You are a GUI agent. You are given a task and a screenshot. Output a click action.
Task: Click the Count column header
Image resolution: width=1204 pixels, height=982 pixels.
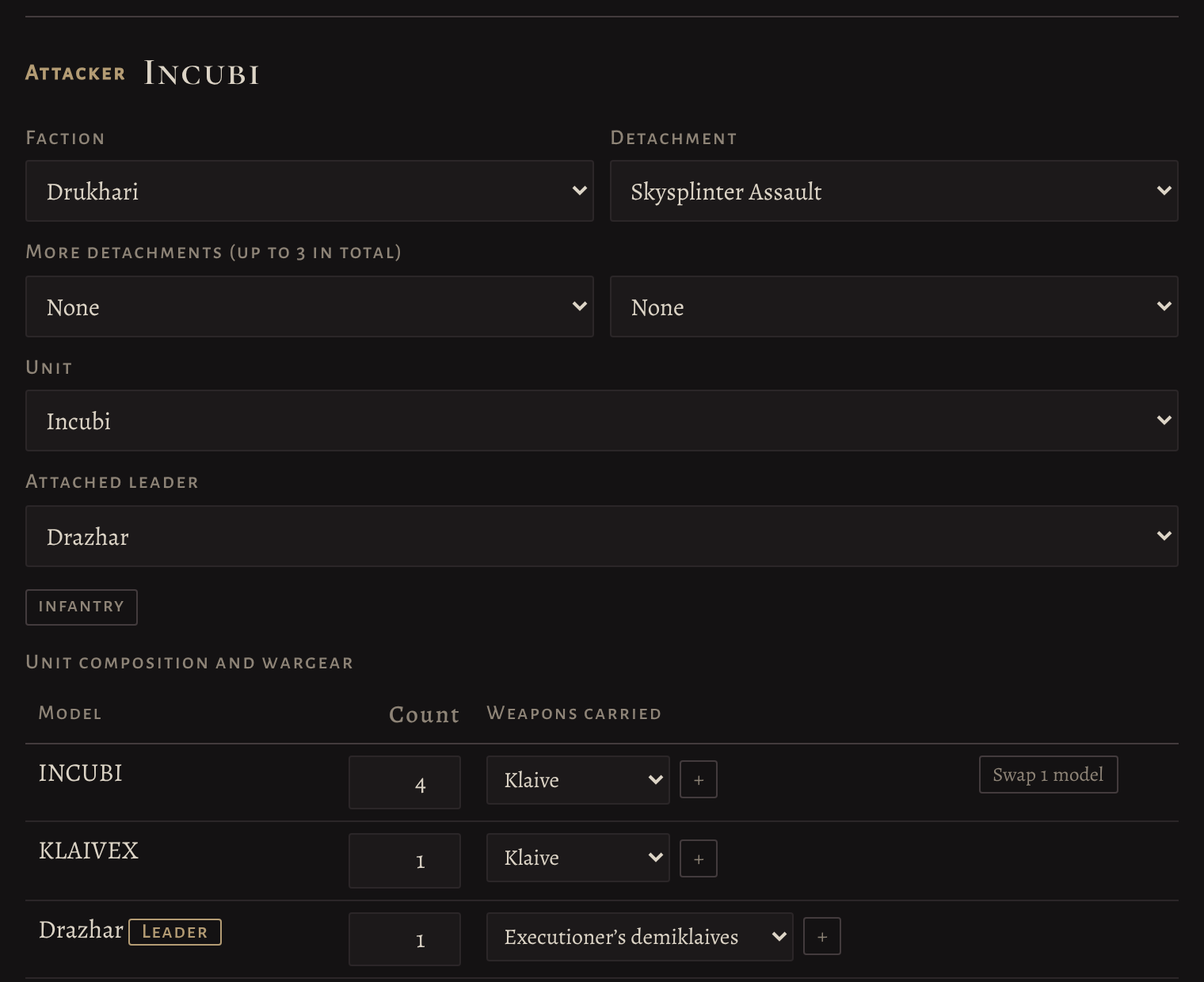coord(425,714)
